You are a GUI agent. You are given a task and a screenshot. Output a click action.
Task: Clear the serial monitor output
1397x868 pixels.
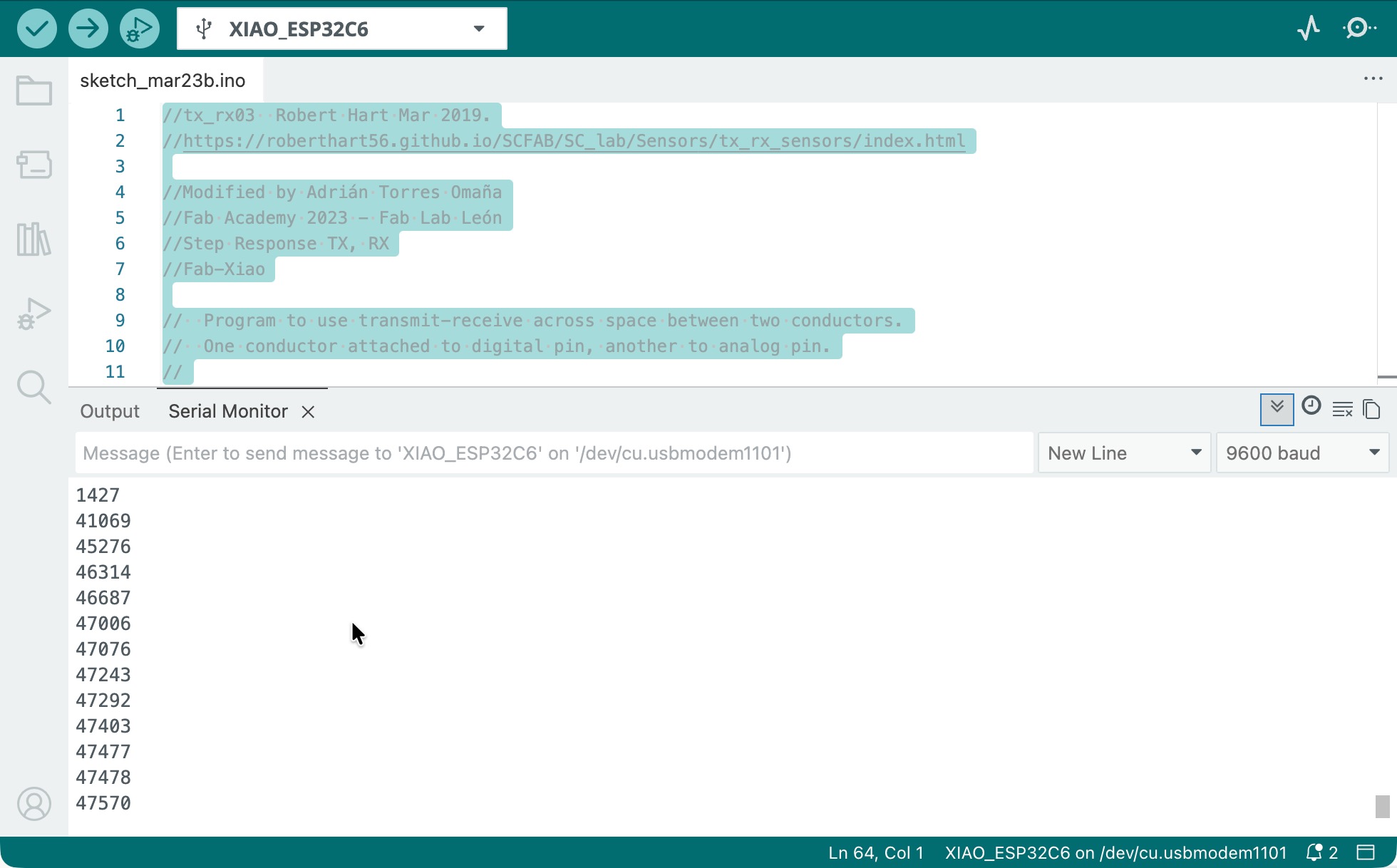1343,409
